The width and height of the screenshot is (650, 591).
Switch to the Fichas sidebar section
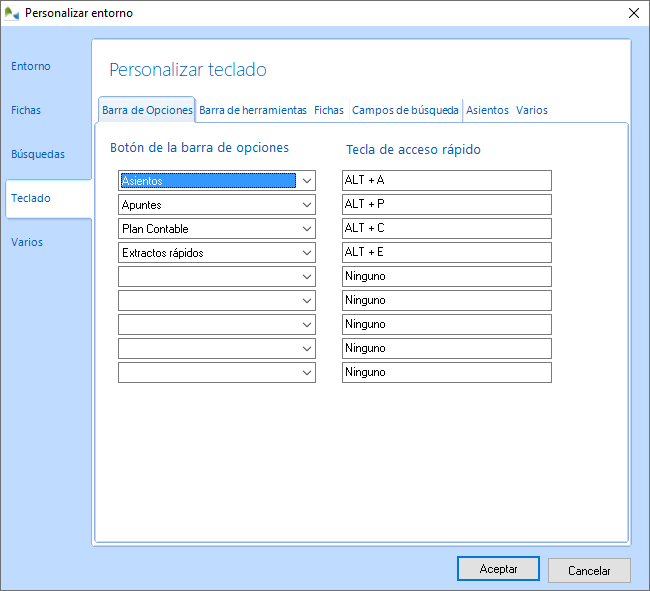(26, 110)
